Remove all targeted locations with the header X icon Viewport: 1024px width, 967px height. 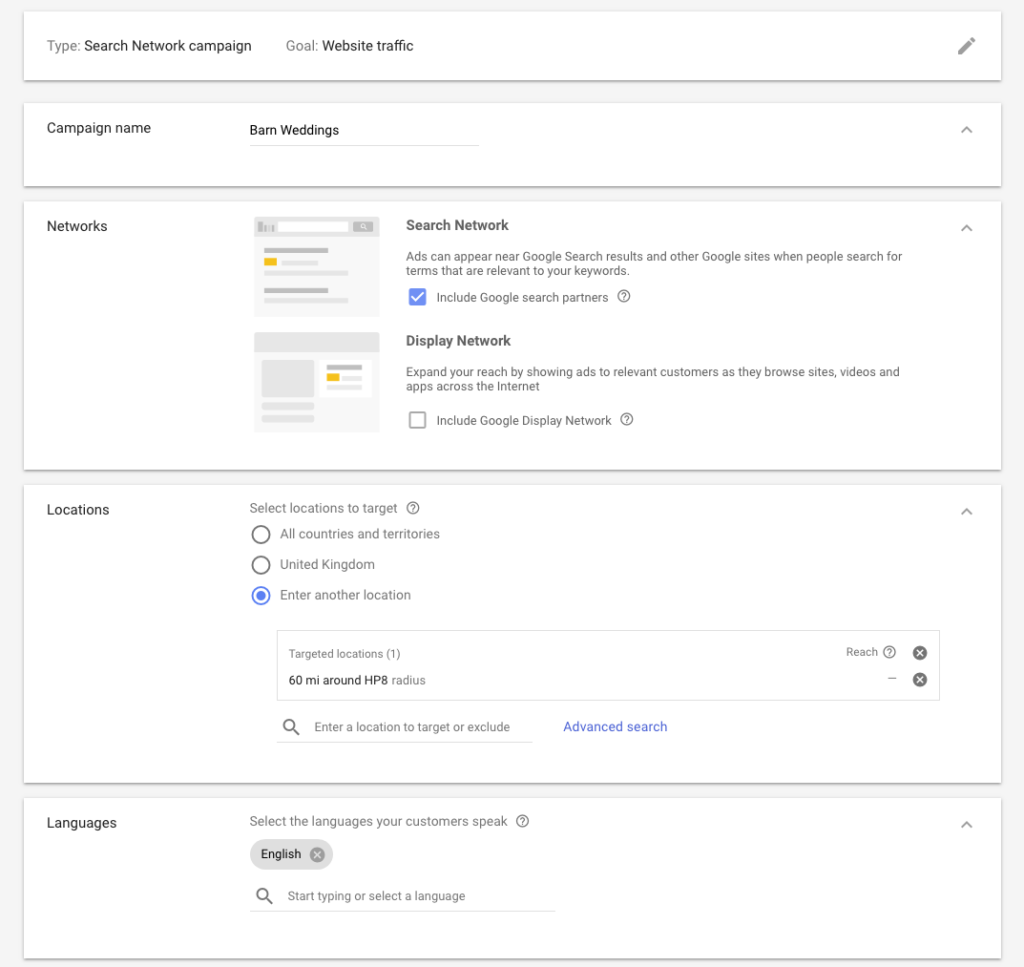tap(920, 653)
